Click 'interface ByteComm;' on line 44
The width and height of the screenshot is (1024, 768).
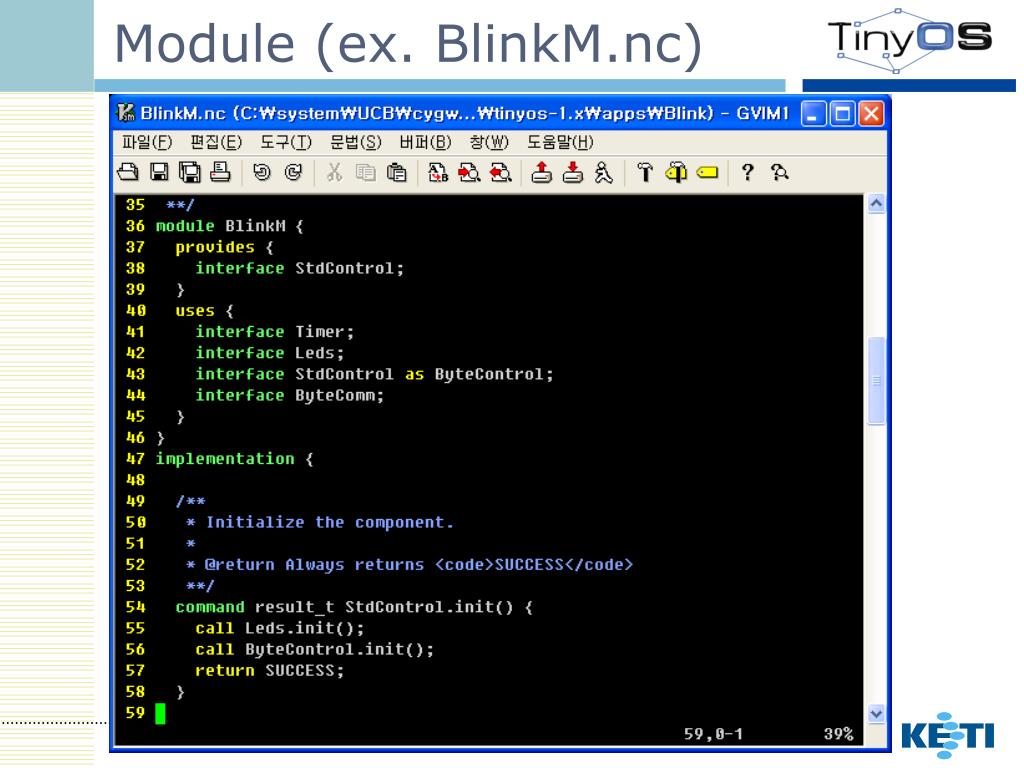pyautogui.click(x=290, y=395)
